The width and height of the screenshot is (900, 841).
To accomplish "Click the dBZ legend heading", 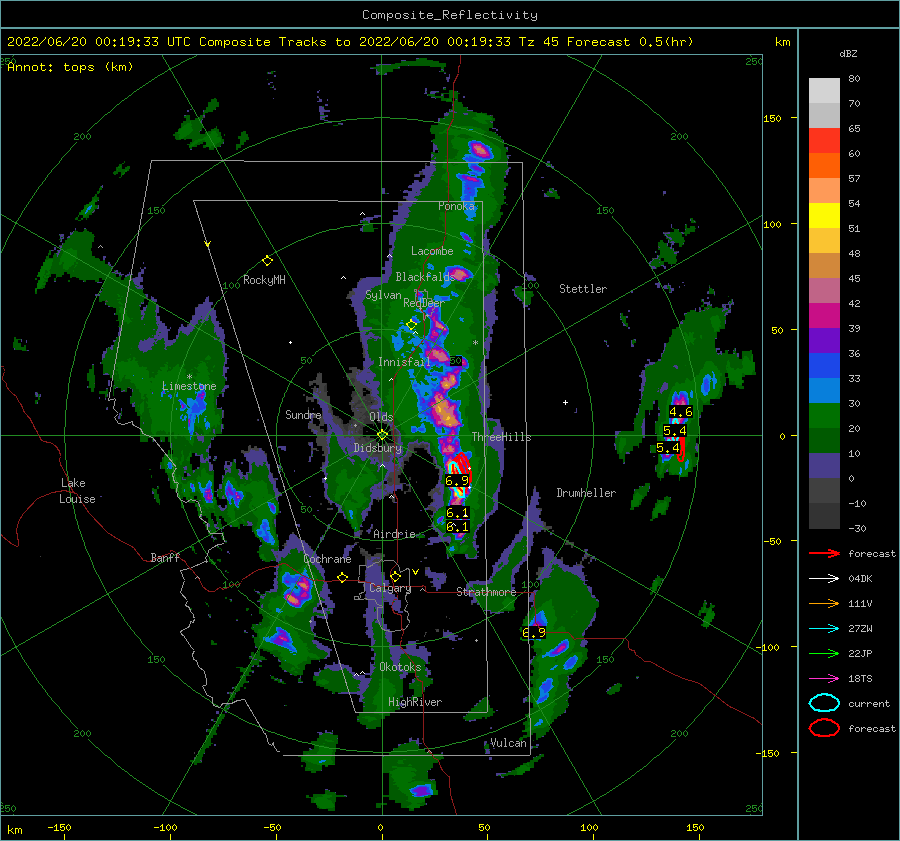I will tap(848, 54).
